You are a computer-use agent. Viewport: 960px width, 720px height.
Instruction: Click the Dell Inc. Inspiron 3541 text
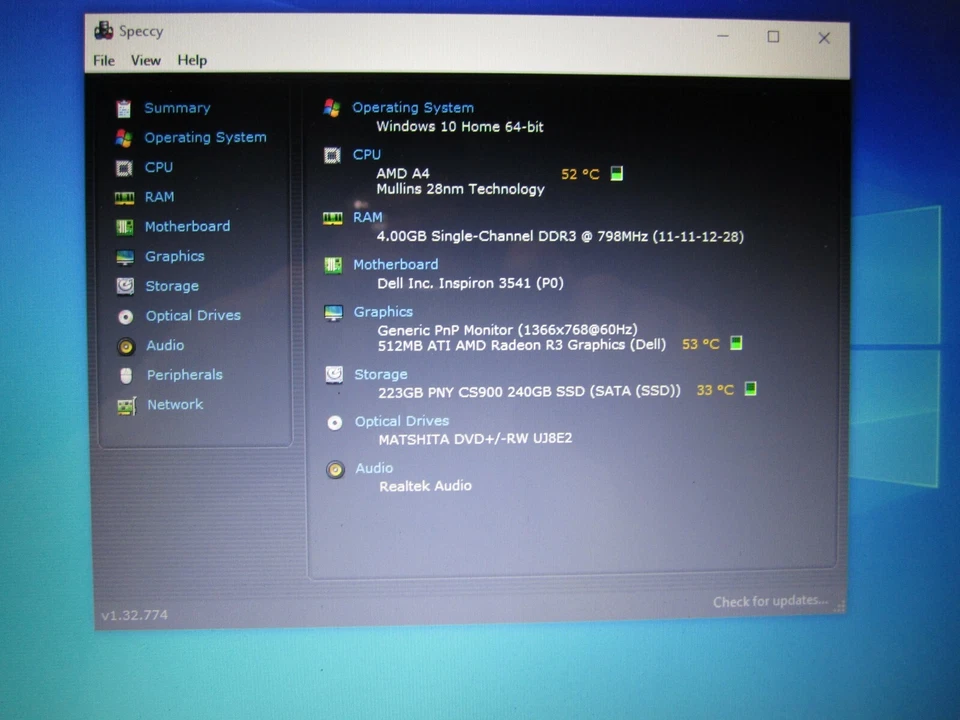coord(470,283)
